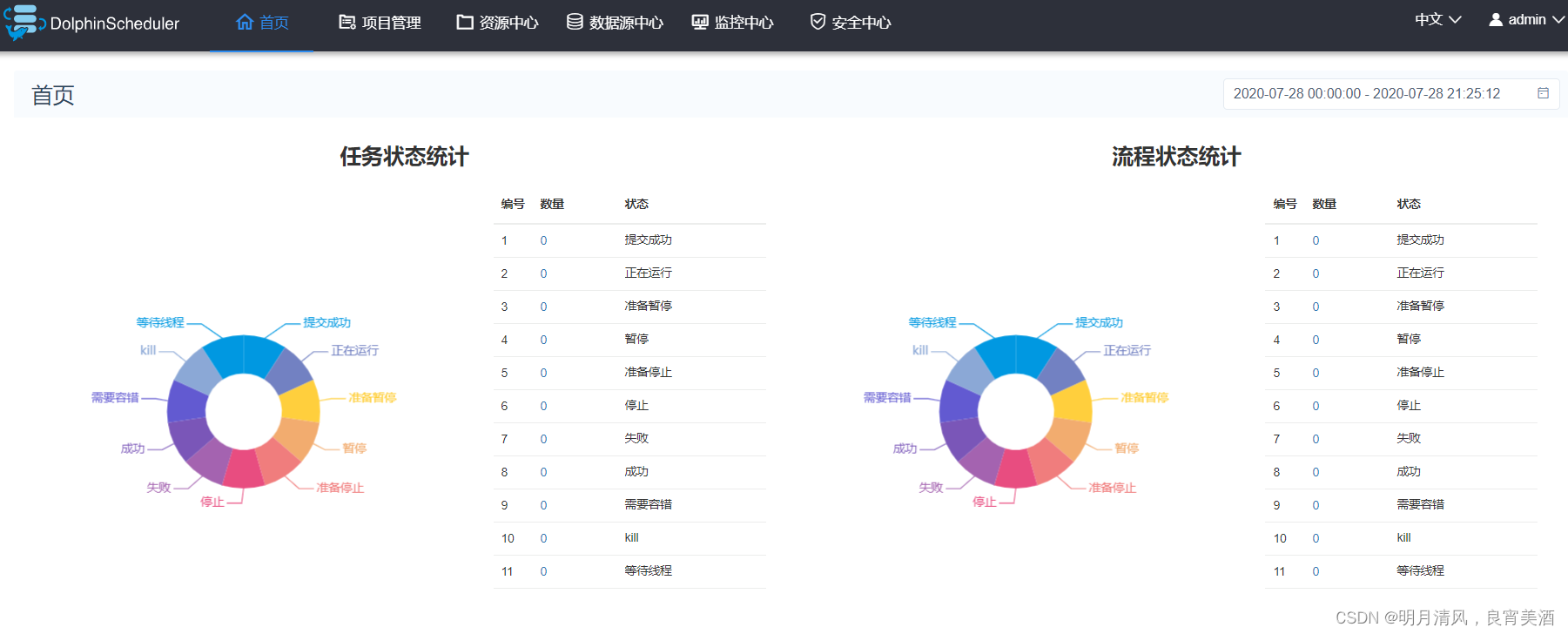Open the 资源中心 menu
The image size is (1568, 634).
pyautogui.click(x=498, y=23)
